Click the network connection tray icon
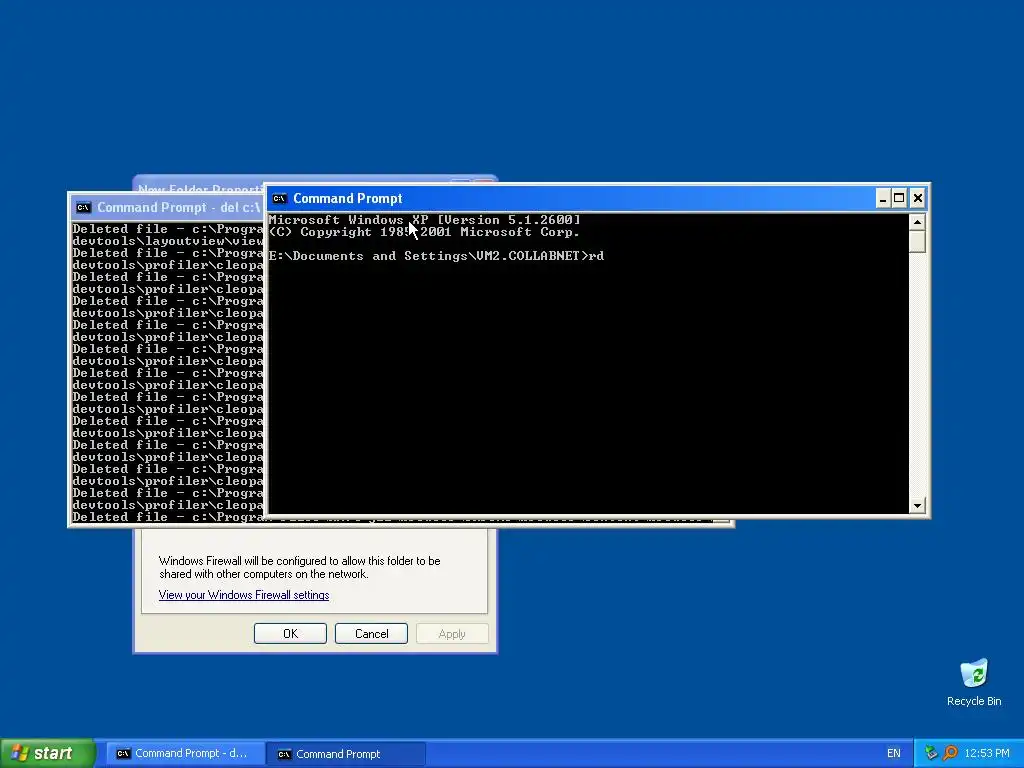The image size is (1024, 768). pos(932,753)
